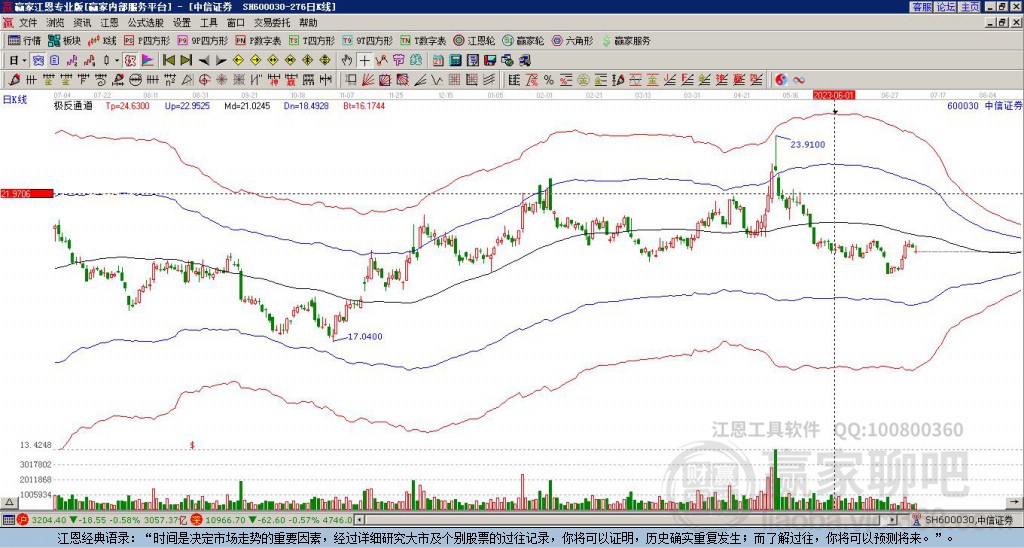Toggle the crosshair cursor tool

(x=364, y=61)
